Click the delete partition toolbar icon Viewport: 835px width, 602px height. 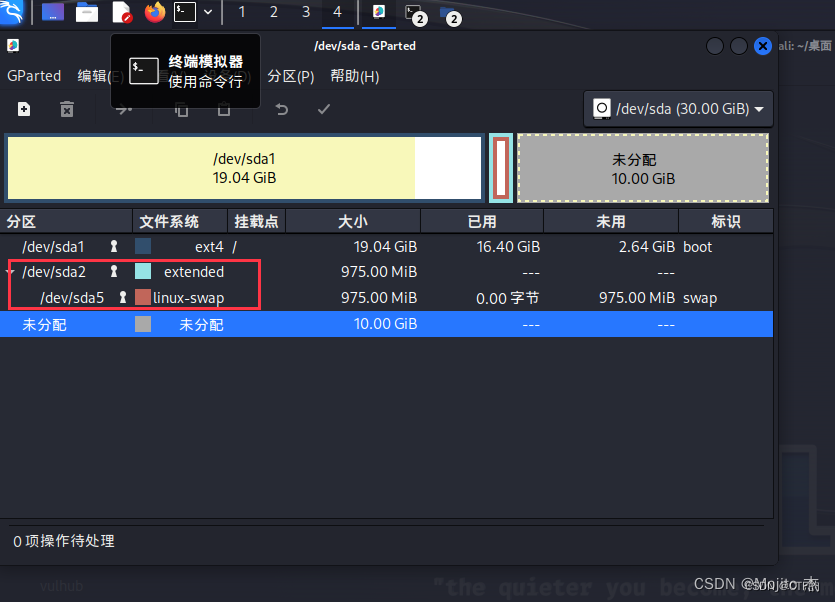(x=67, y=109)
